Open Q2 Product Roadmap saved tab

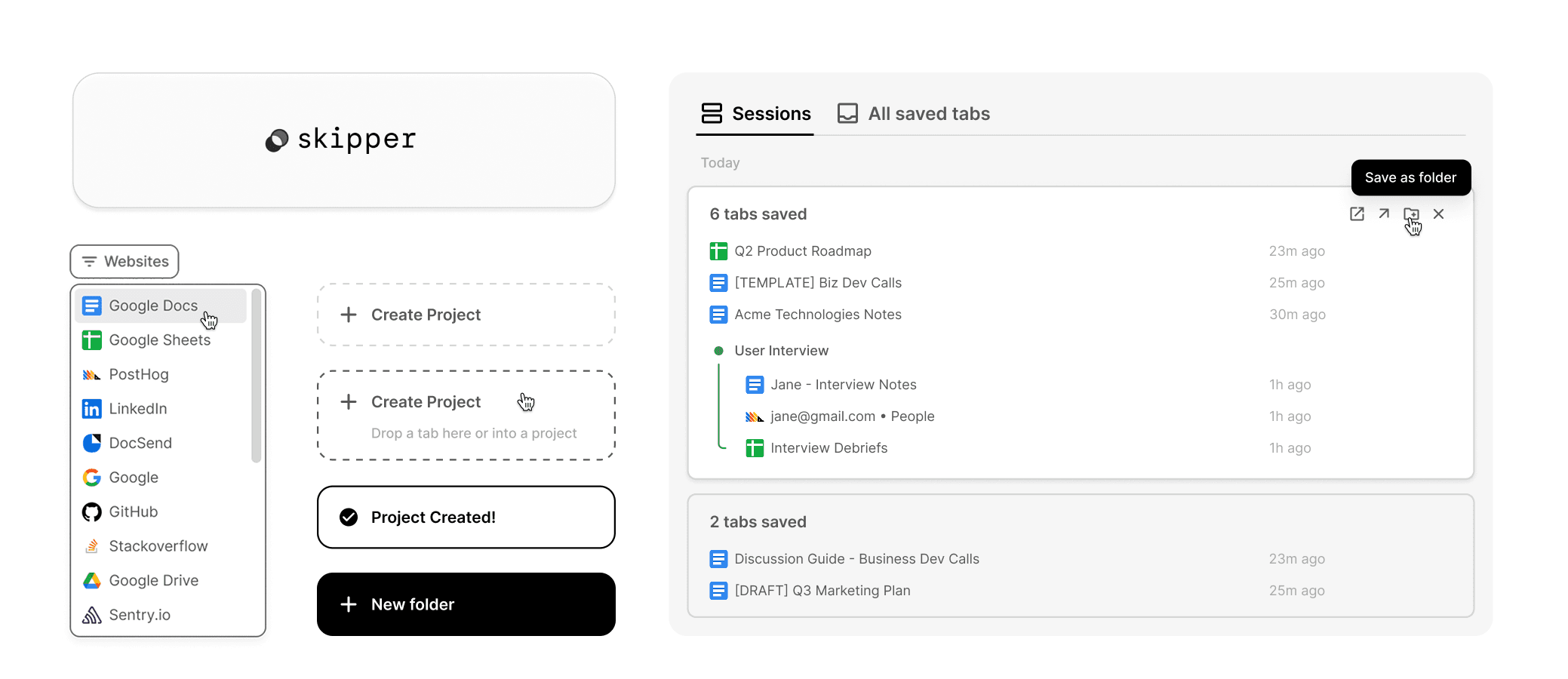803,250
